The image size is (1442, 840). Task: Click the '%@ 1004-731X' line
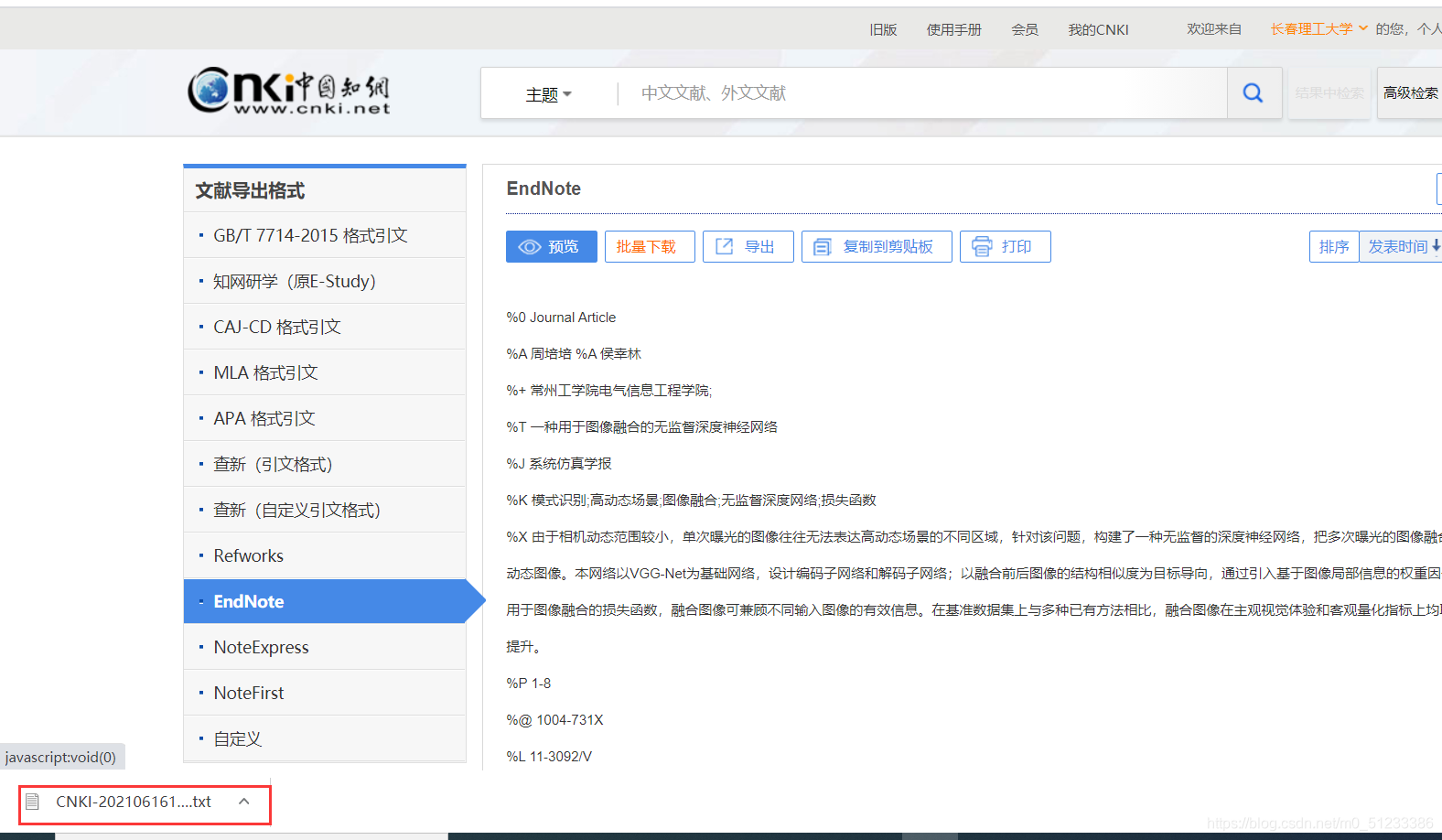click(x=554, y=720)
